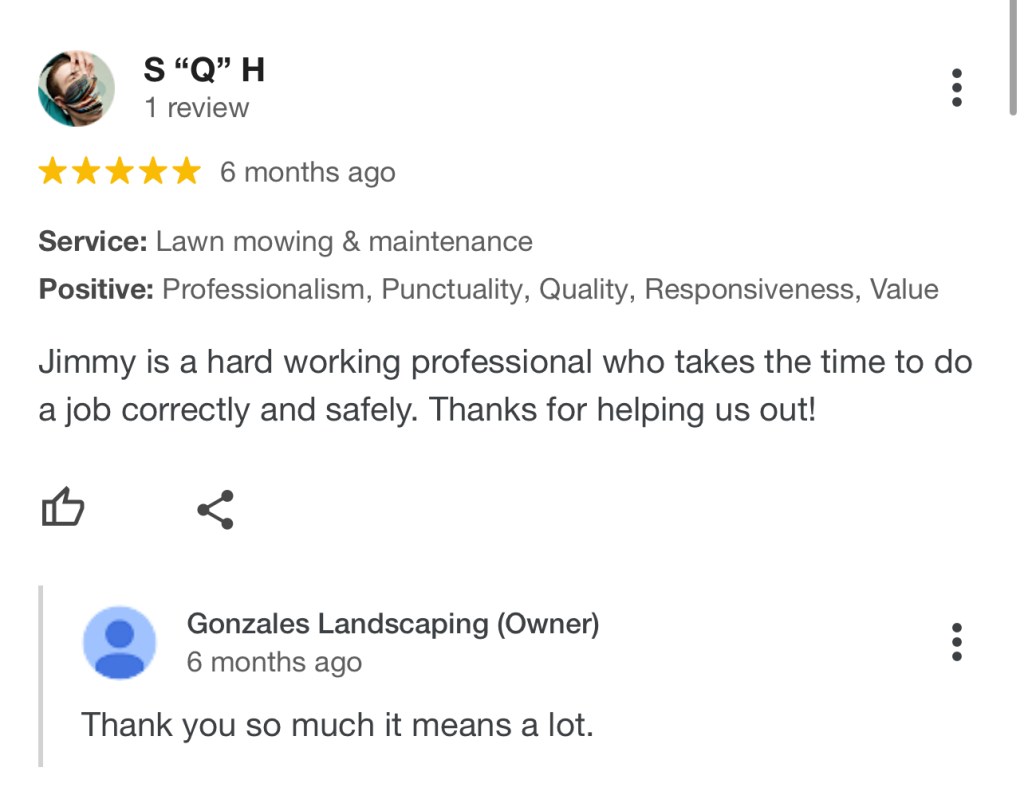Share the review by S "Q" H
Screen dimensions: 1024x787
click(x=215, y=509)
